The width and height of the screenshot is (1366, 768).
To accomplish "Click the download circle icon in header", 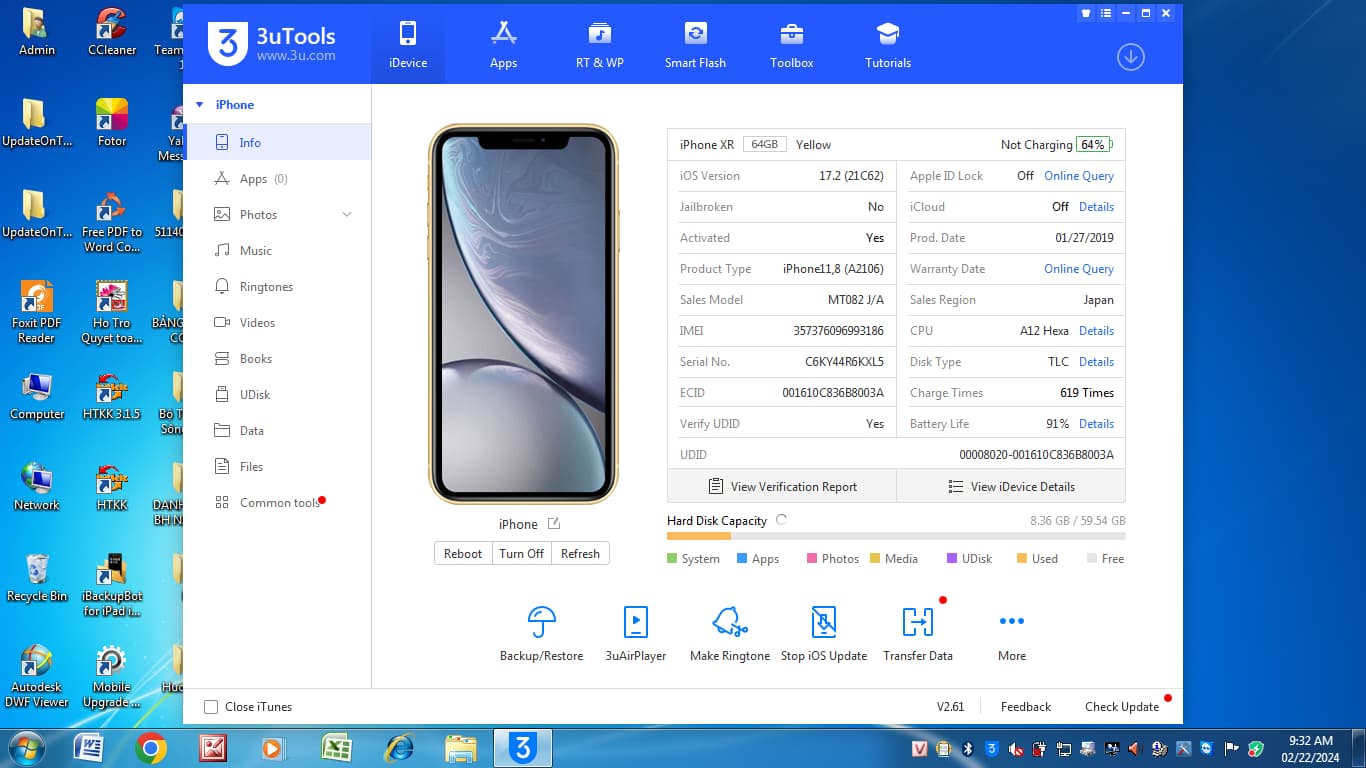I will [x=1131, y=57].
